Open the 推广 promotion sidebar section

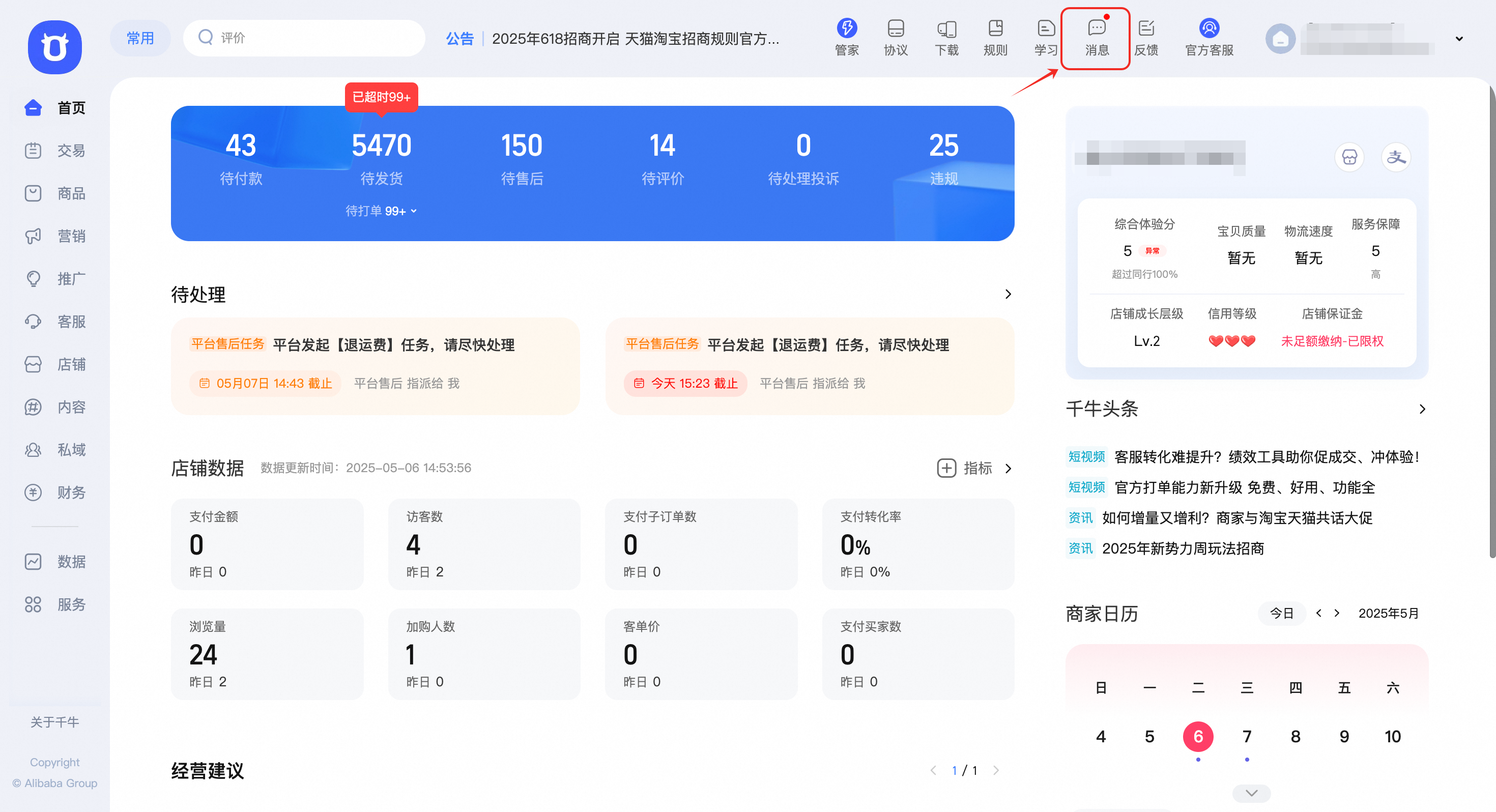tap(55, 279)
